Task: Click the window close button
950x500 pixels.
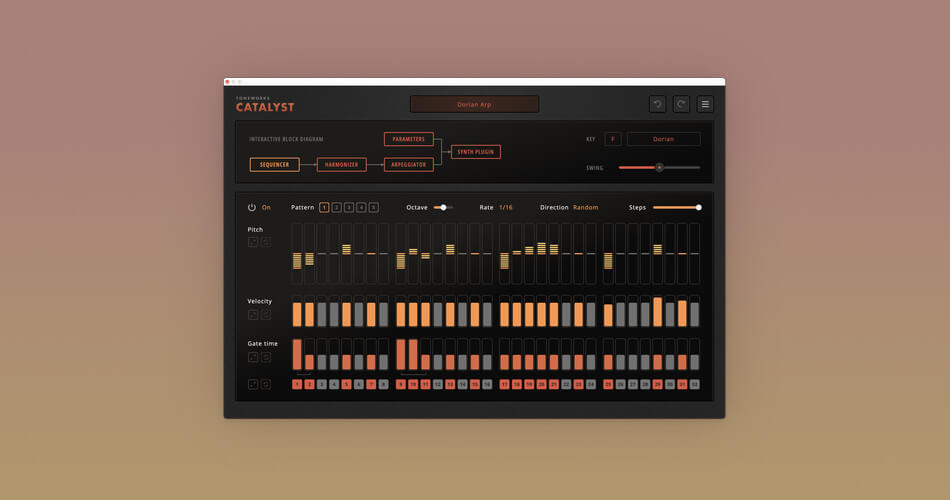Action: (227, 82)
